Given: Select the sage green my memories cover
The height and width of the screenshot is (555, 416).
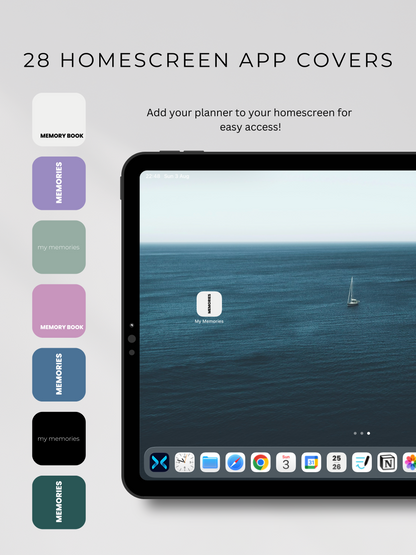Looking at the screenshot, I should click(x=59, y=247).
